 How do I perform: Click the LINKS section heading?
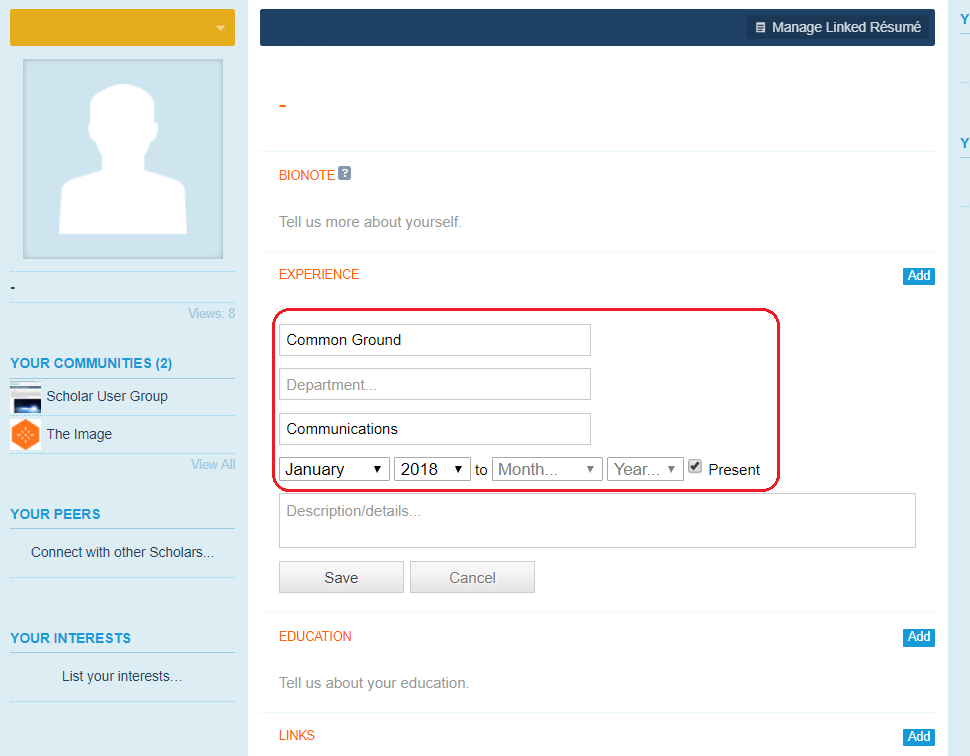tap(297, 735)
